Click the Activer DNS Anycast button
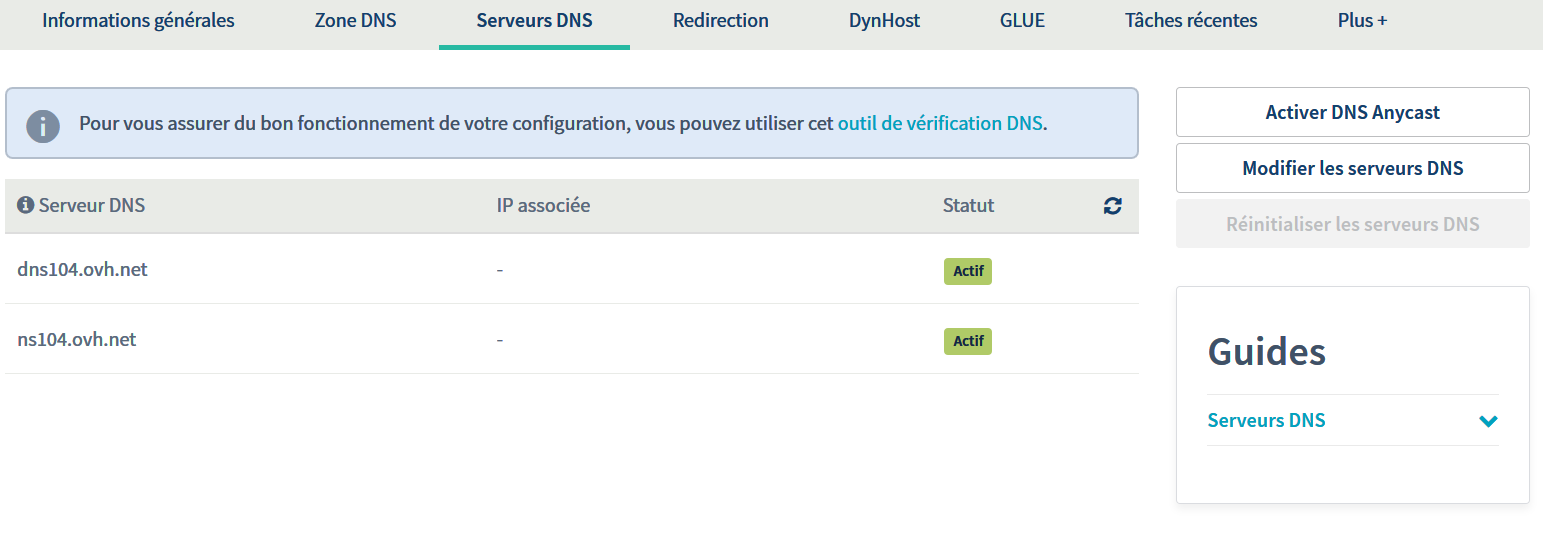Viewport: 1543px width, 537px height. click(x=1352, y=112)
